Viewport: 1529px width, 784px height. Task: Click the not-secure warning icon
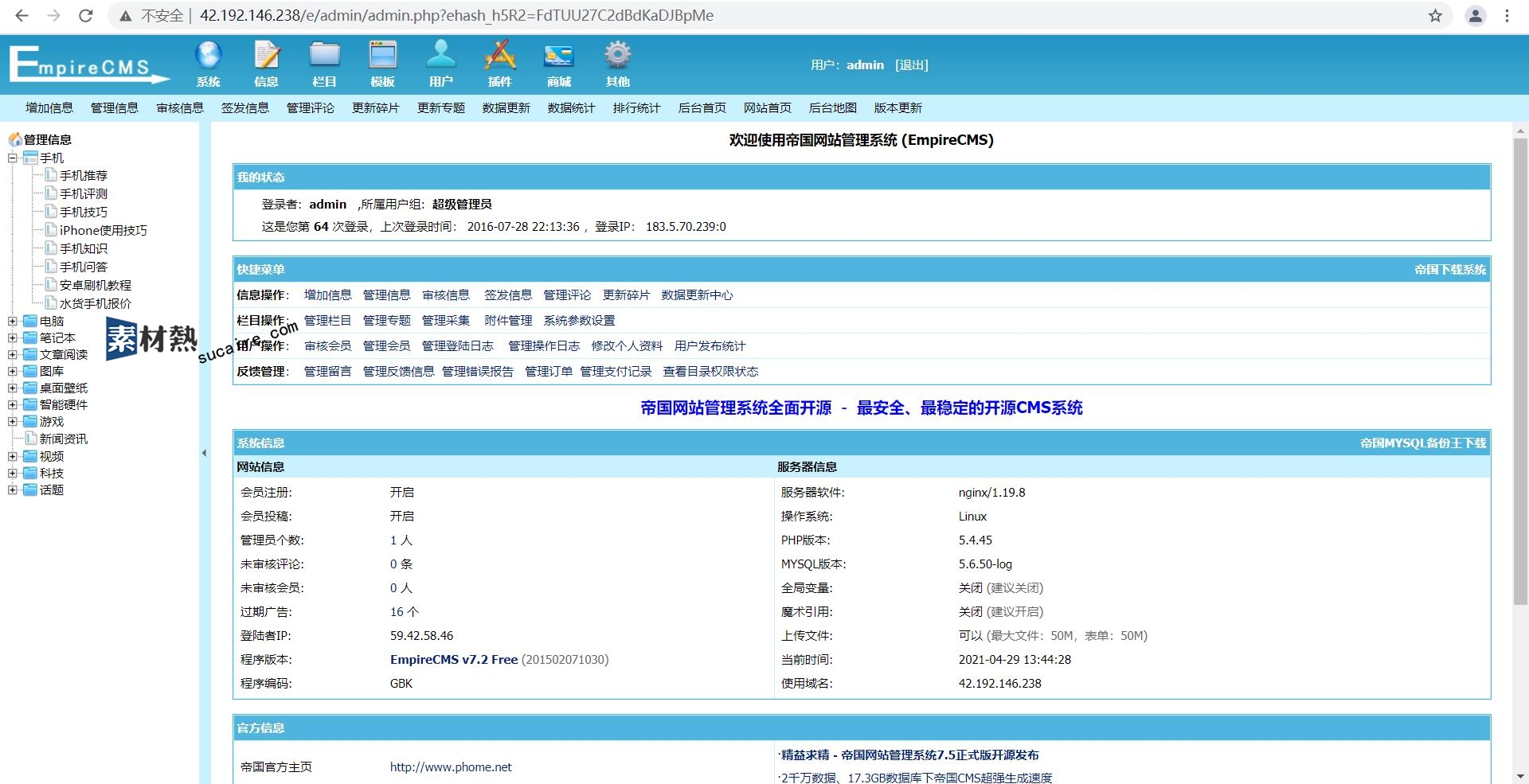point(125,15)
